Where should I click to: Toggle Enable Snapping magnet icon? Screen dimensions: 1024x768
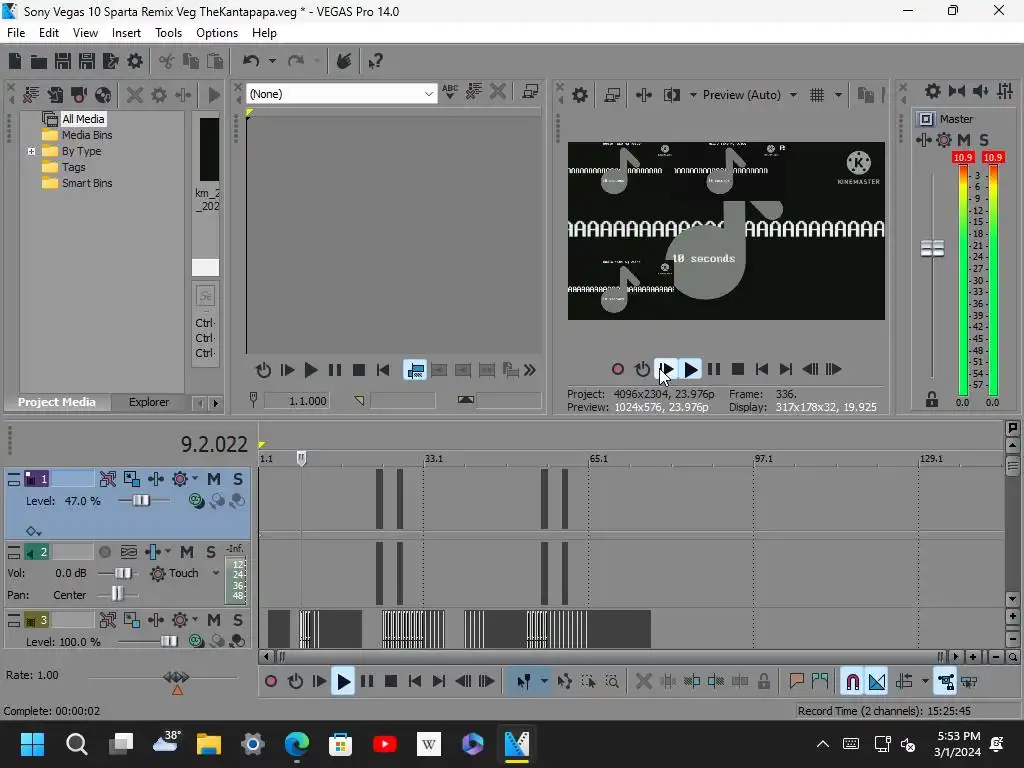click(x=852, y=682)
